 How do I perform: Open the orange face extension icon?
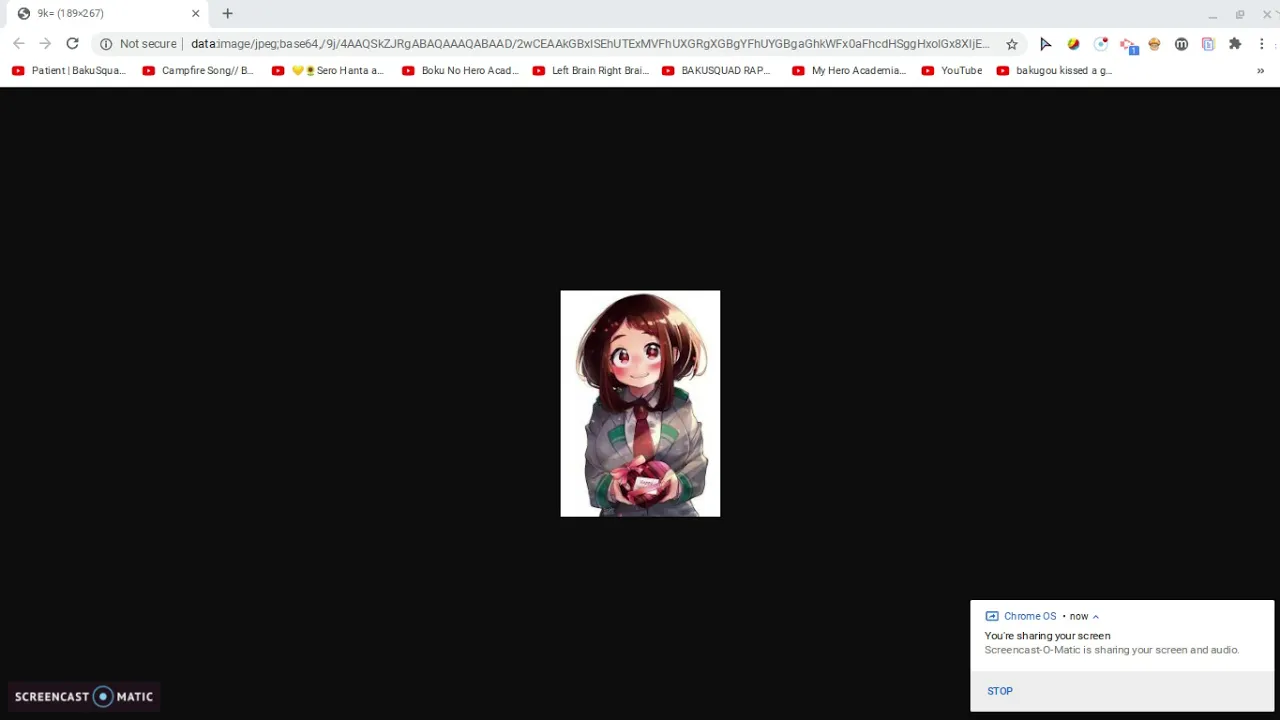click(1154, 44)
